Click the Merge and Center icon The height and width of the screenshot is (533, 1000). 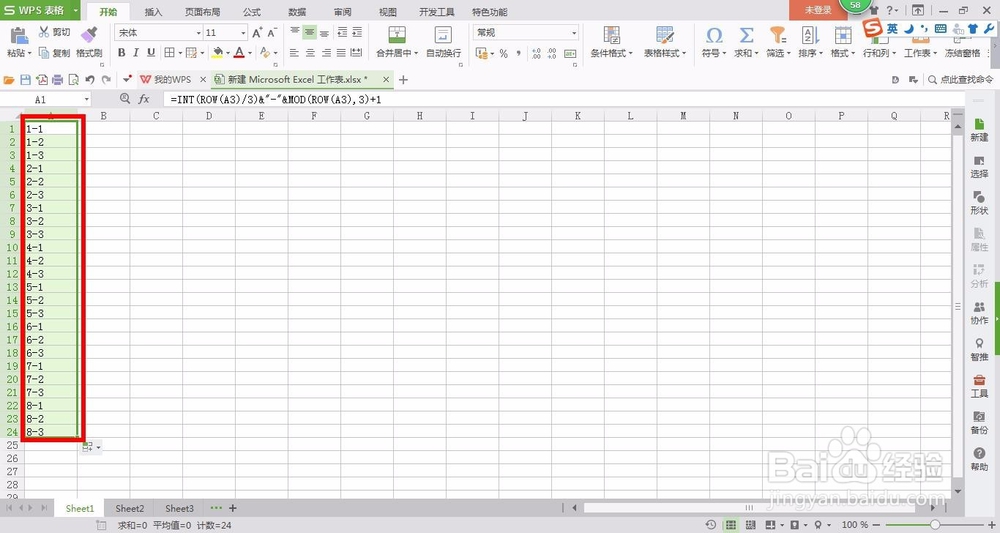pyautogui.click(x=397, y=34)
